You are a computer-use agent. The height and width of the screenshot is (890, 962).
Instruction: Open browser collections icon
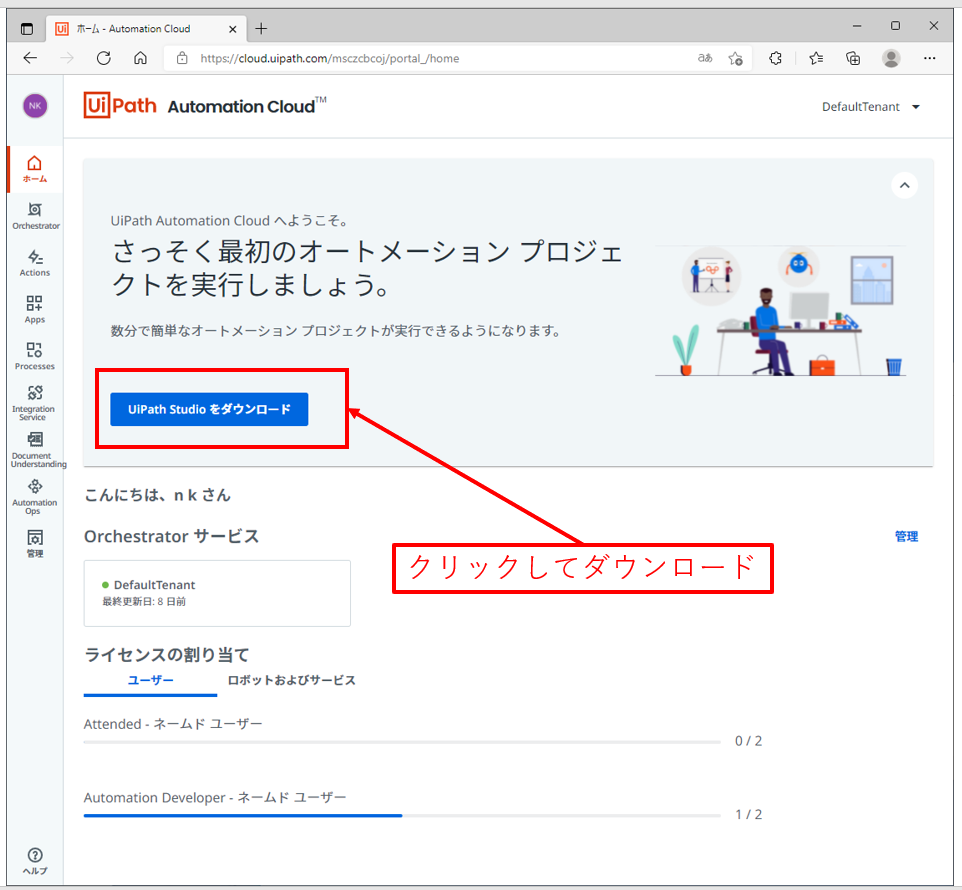pyautogui.click(x=853, y=58)
